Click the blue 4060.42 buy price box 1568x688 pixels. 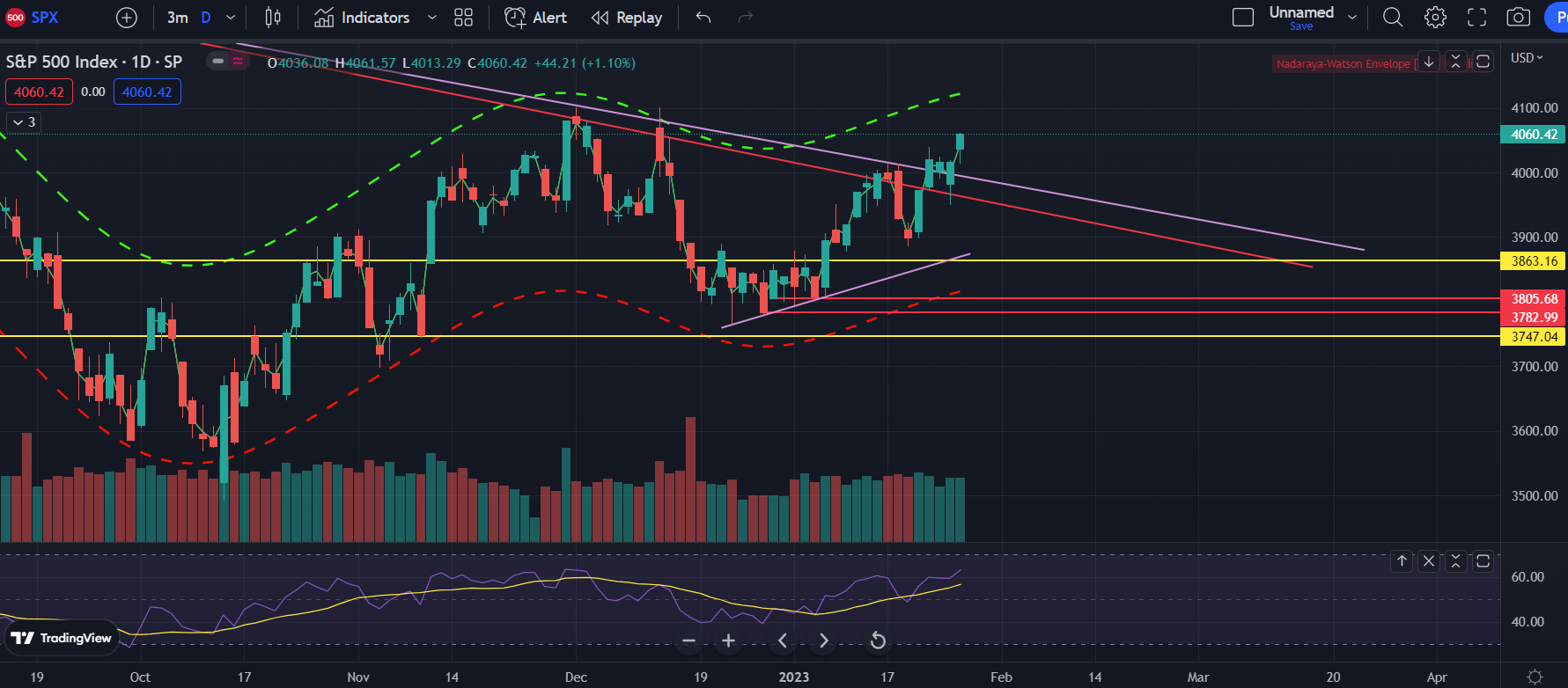point(147,91)
